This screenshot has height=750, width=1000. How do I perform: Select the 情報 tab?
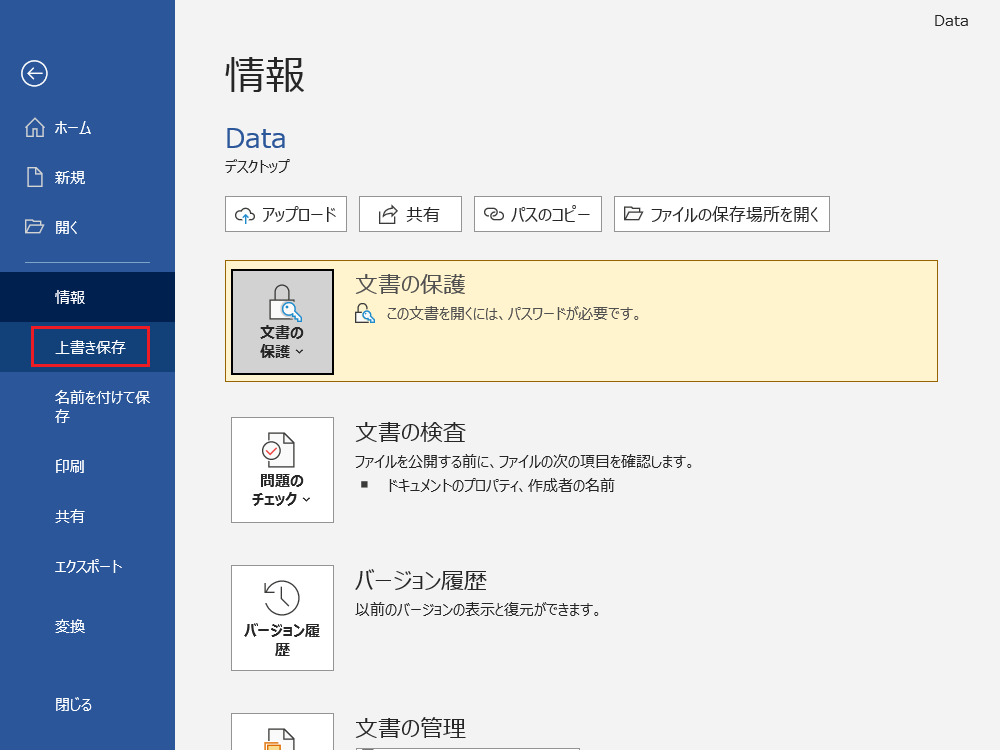point(87,297)
